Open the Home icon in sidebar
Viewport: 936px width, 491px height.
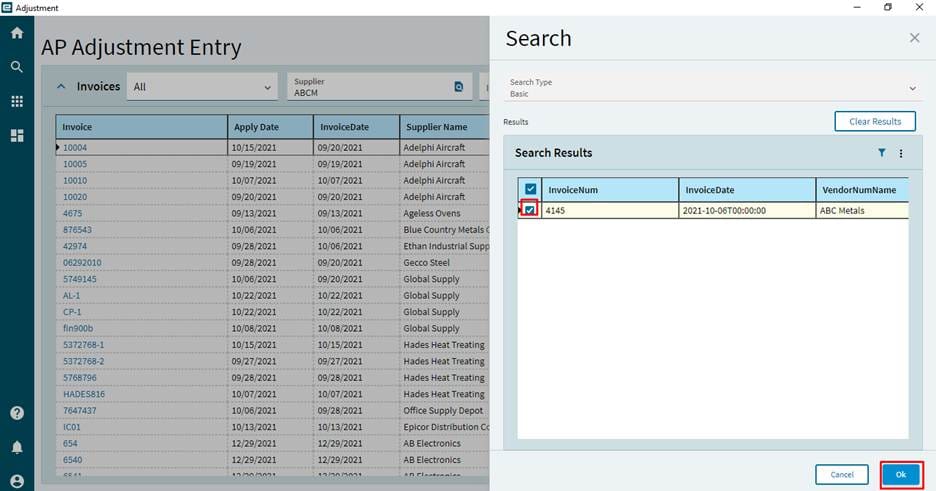coord(17,33)
